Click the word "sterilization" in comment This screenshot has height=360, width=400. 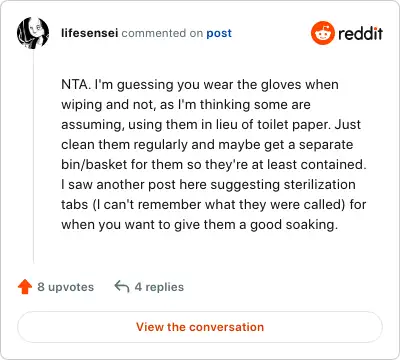(x=319, y=185)
